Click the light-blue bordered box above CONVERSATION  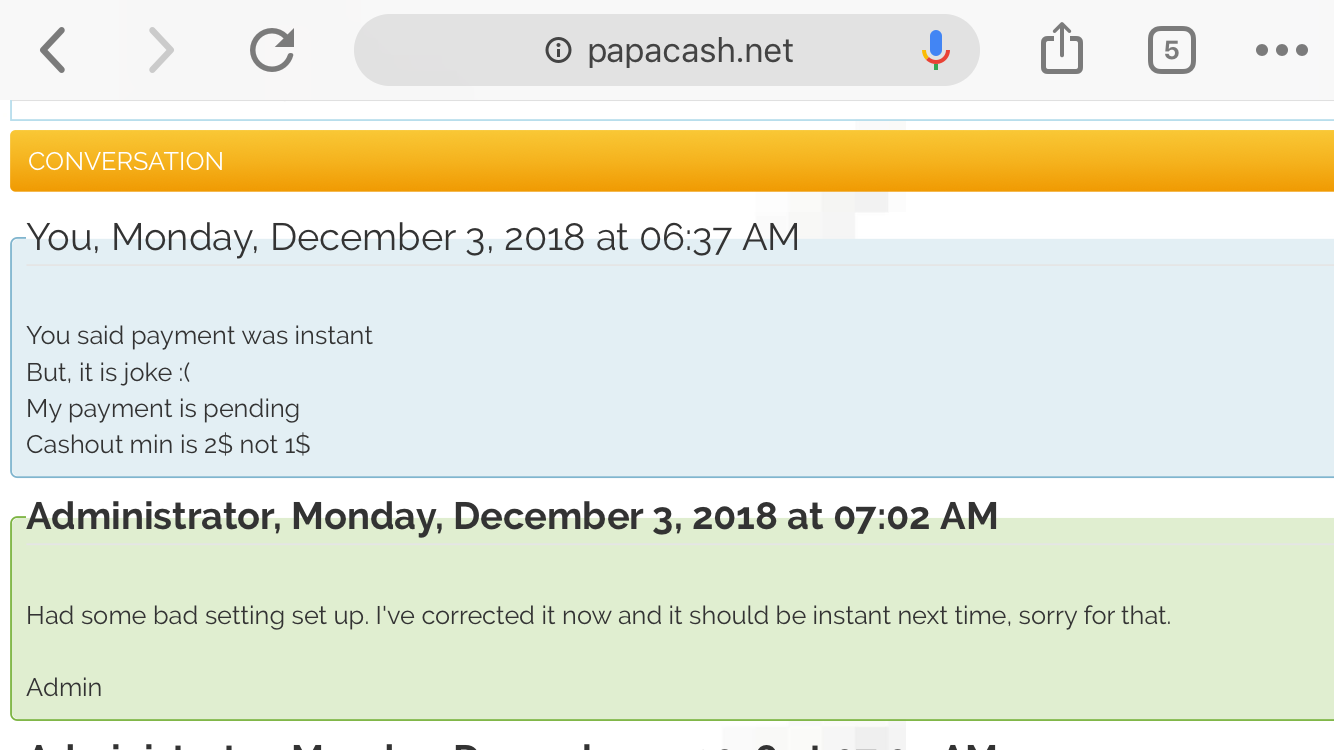click(670, 110)
